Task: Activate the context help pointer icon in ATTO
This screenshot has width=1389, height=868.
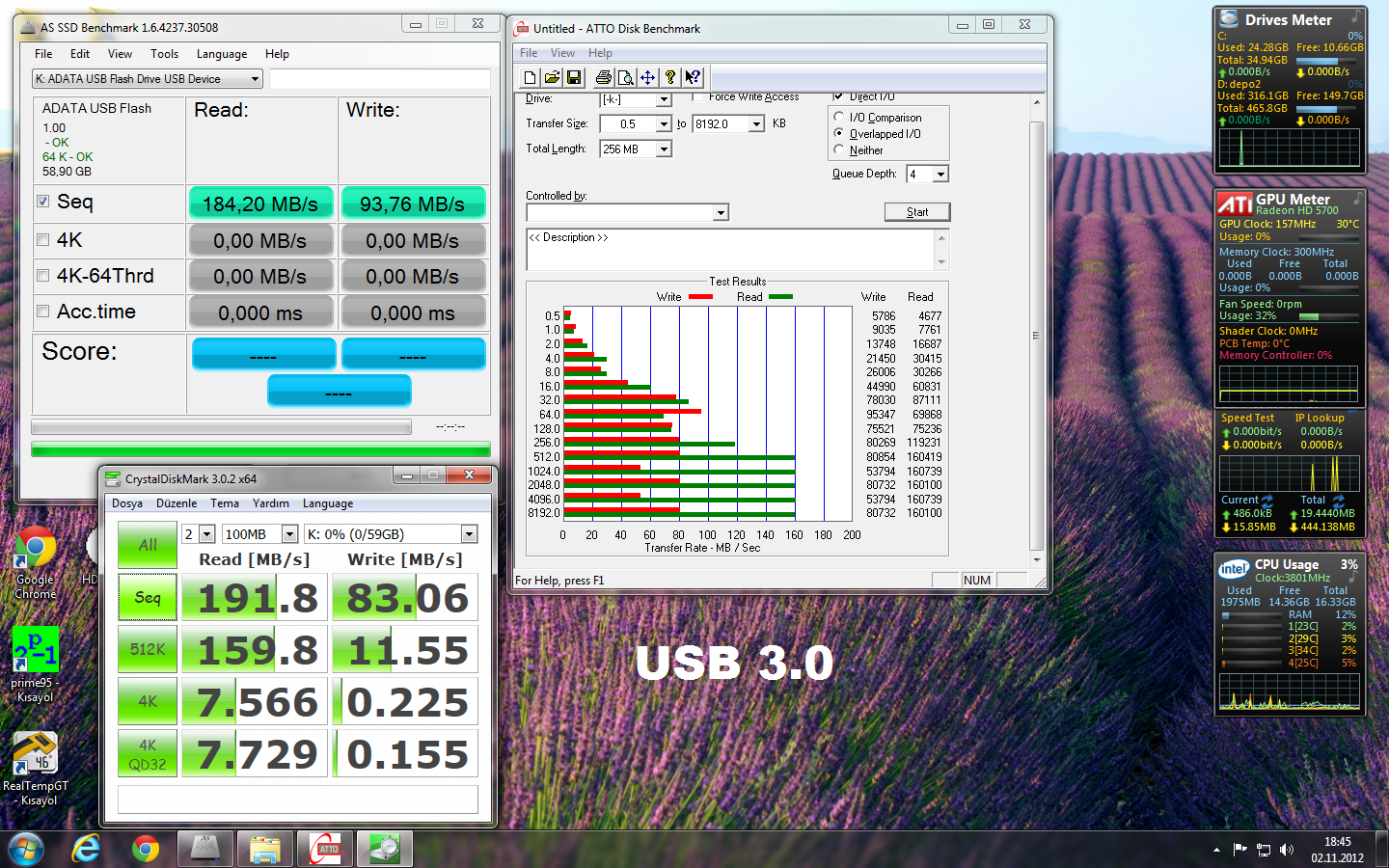Action: pos(693,78)
